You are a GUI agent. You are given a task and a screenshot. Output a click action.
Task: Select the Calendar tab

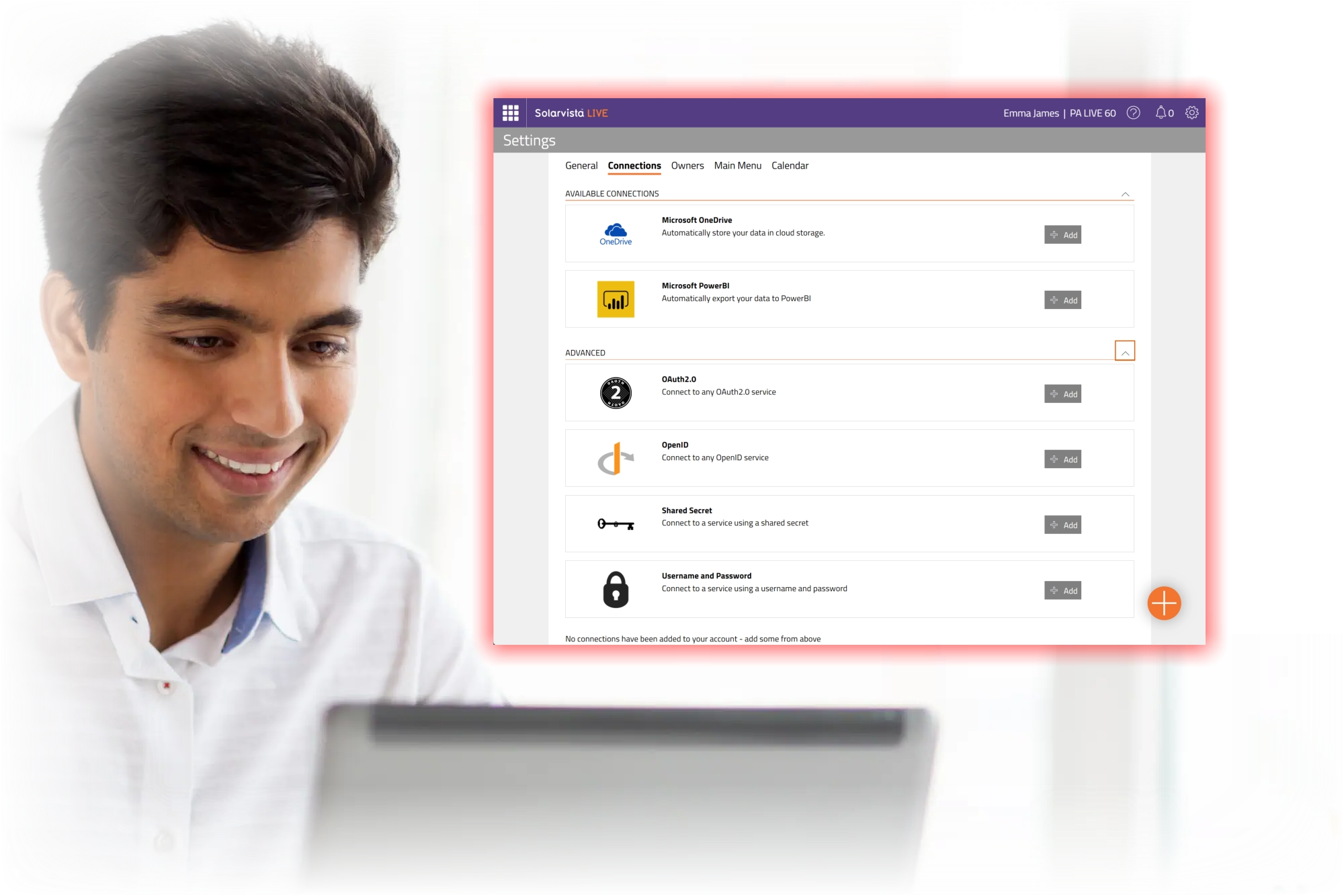click(790, 165)
